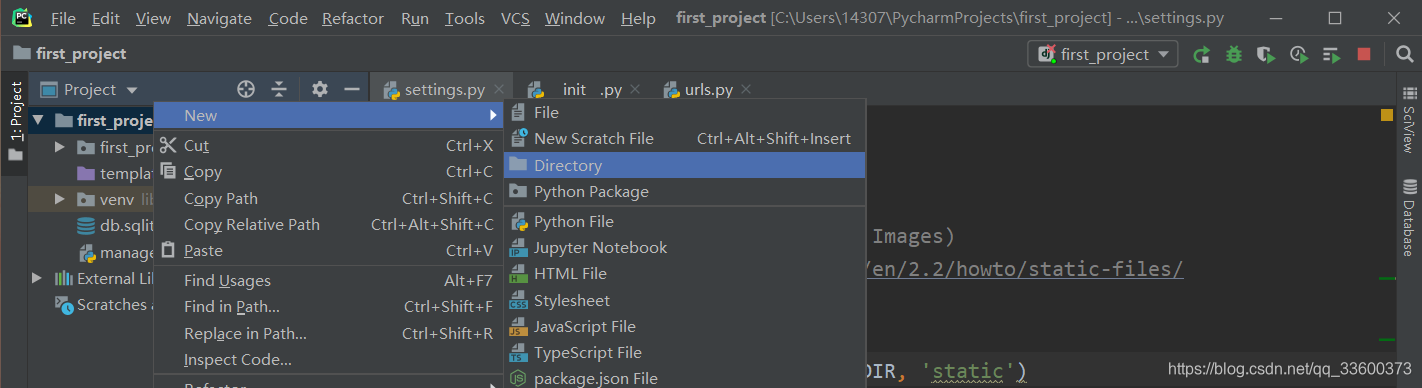Select Find in Path...
This screenshot has height=388, width=1422.
coord(329,306)
